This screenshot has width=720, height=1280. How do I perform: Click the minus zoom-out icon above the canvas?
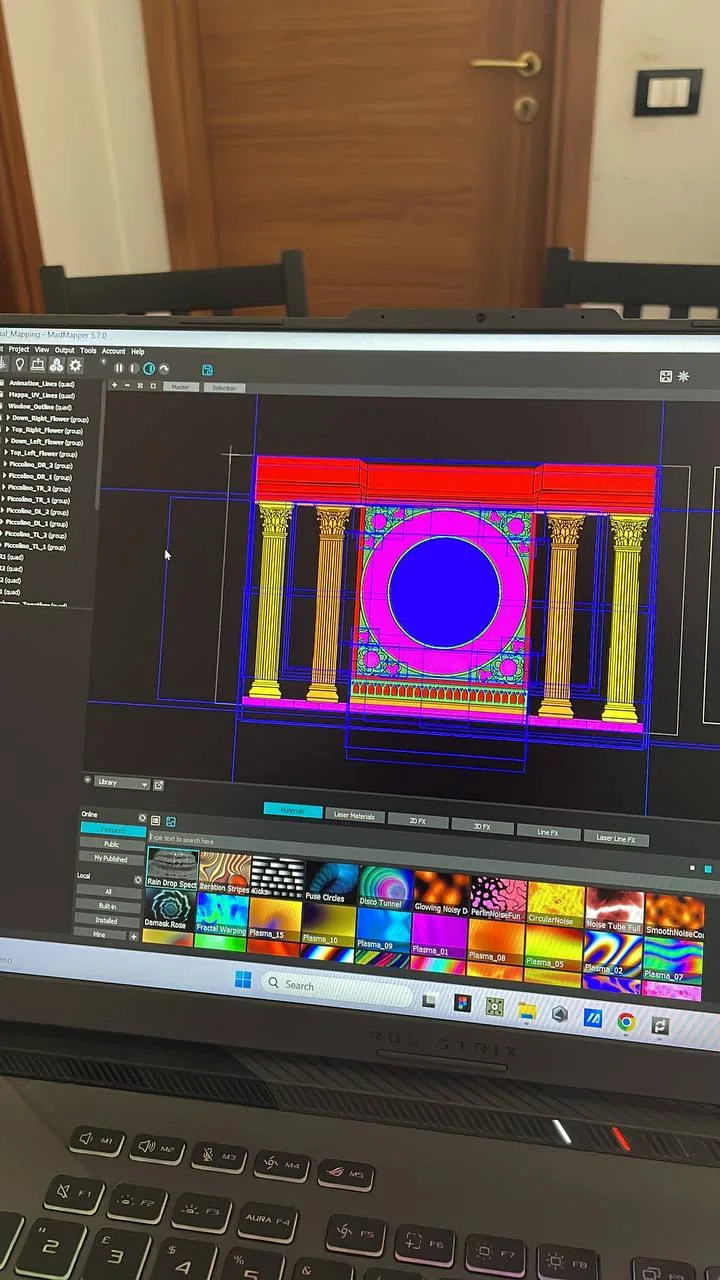(x=127, y=386)
